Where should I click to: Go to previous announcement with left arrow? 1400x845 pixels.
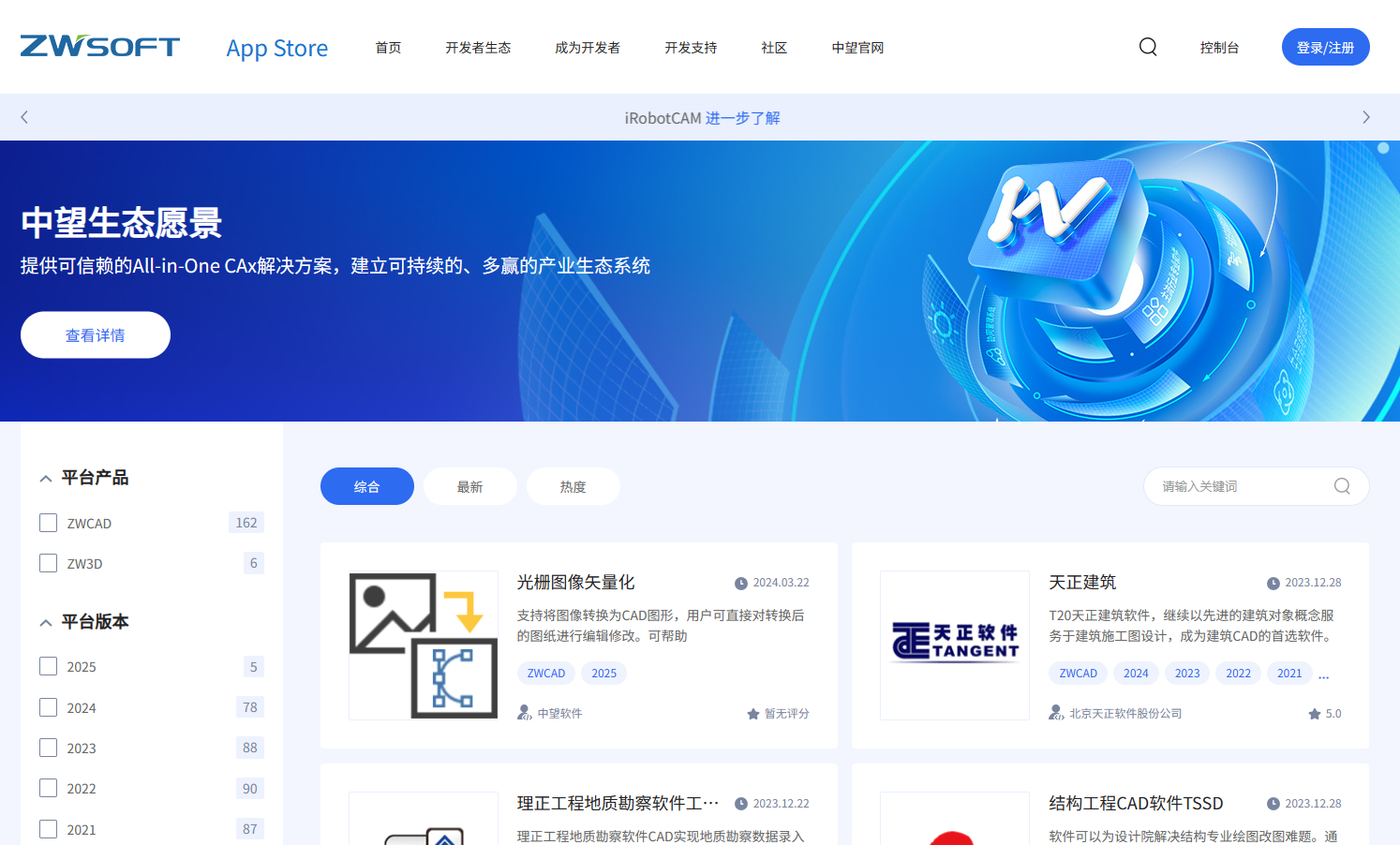[24, 117]
